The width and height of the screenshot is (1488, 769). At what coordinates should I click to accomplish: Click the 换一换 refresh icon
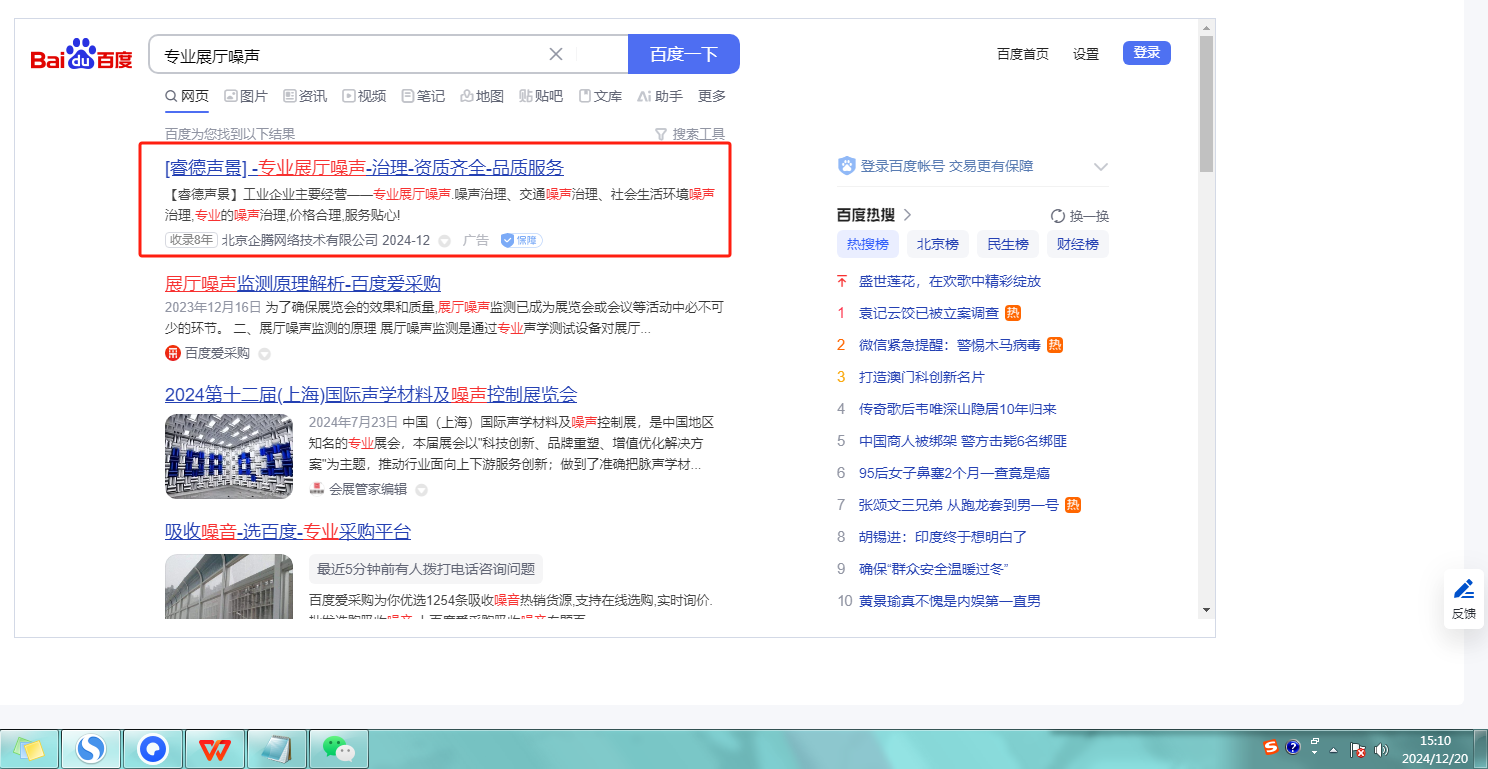click(x=1058, y=216)
